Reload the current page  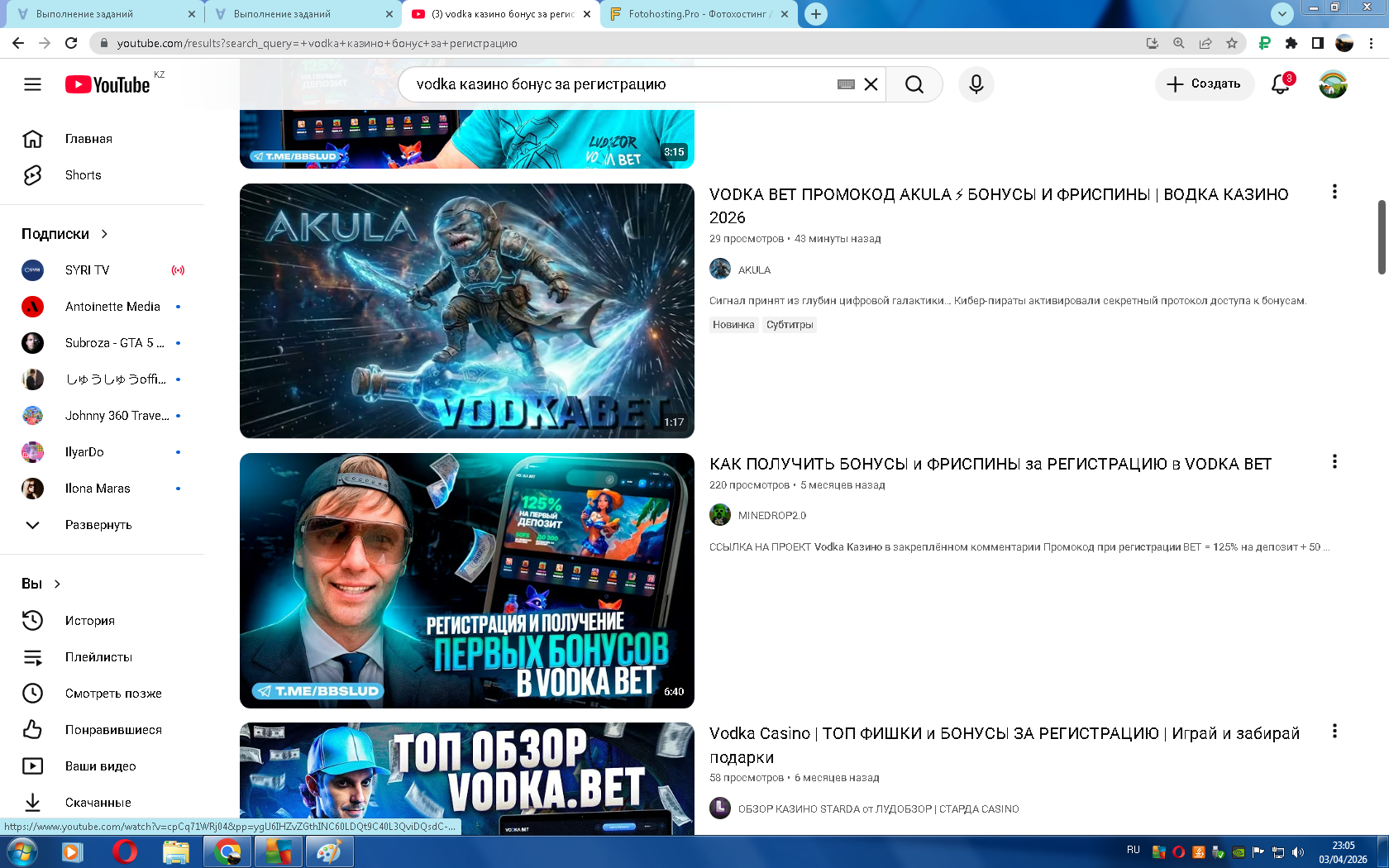tap(71, 43)
